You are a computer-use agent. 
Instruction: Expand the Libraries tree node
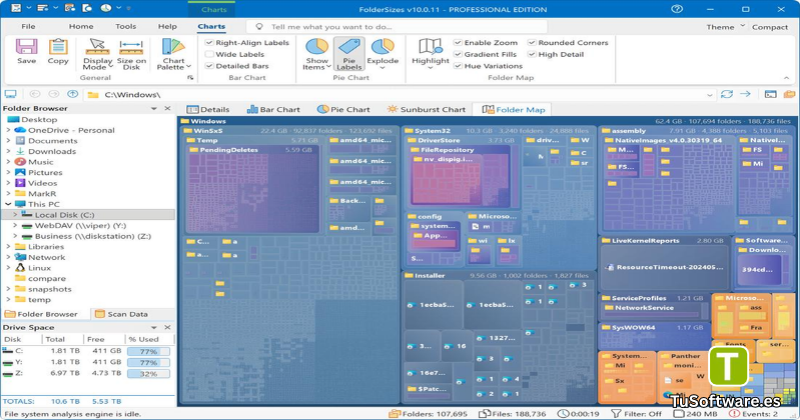pyautogui.click(x=8, y=246)
